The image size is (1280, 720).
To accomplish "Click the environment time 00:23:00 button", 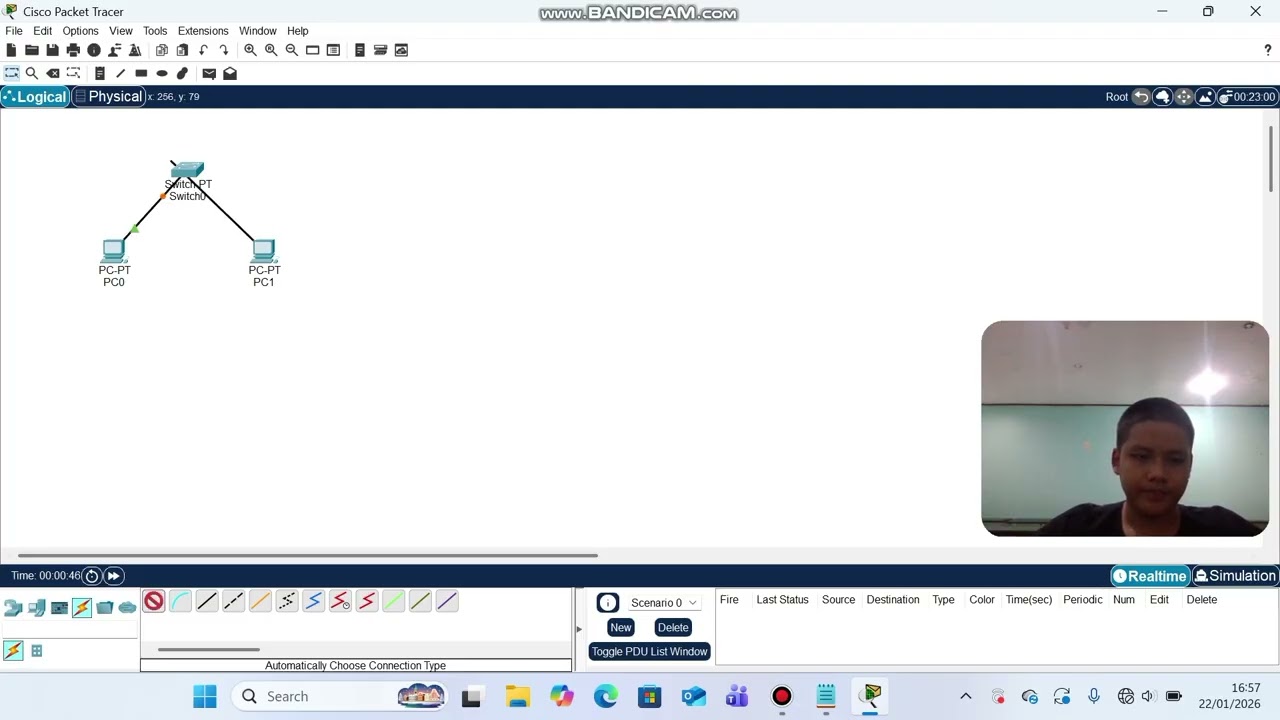I will pos(1247,97).
